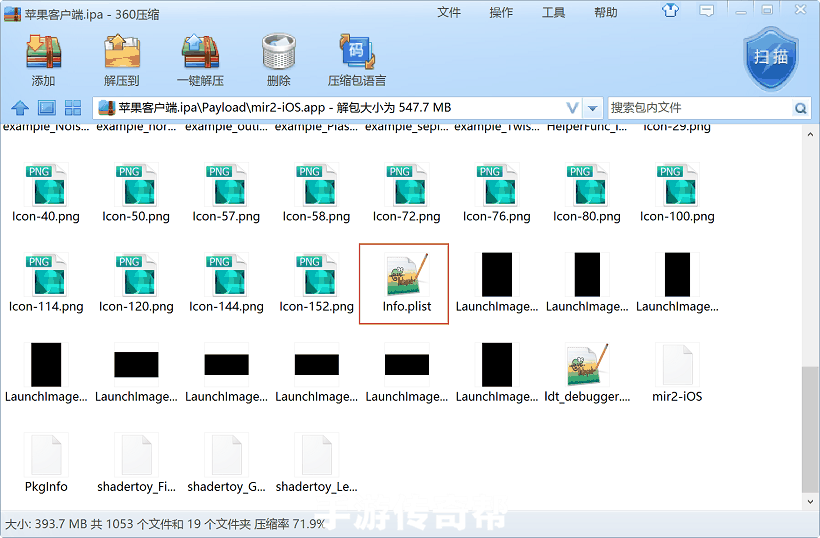Image resolution: width=820 pixels, height=538 pixels.
Task: Switch to the thumbnail grid view icon
Action: (73, 108)
